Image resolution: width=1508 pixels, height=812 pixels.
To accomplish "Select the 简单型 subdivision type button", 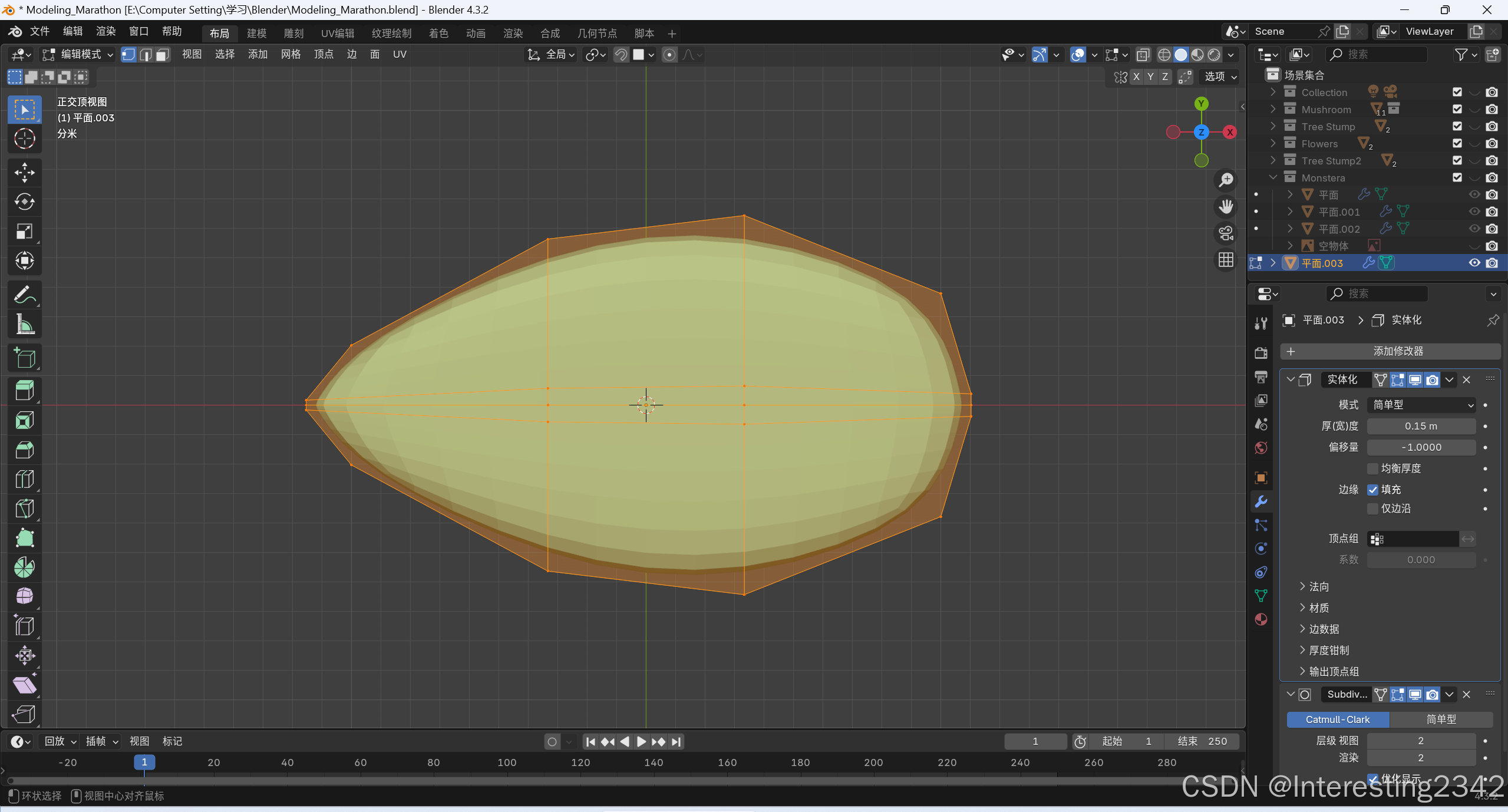I will 1441,719.
